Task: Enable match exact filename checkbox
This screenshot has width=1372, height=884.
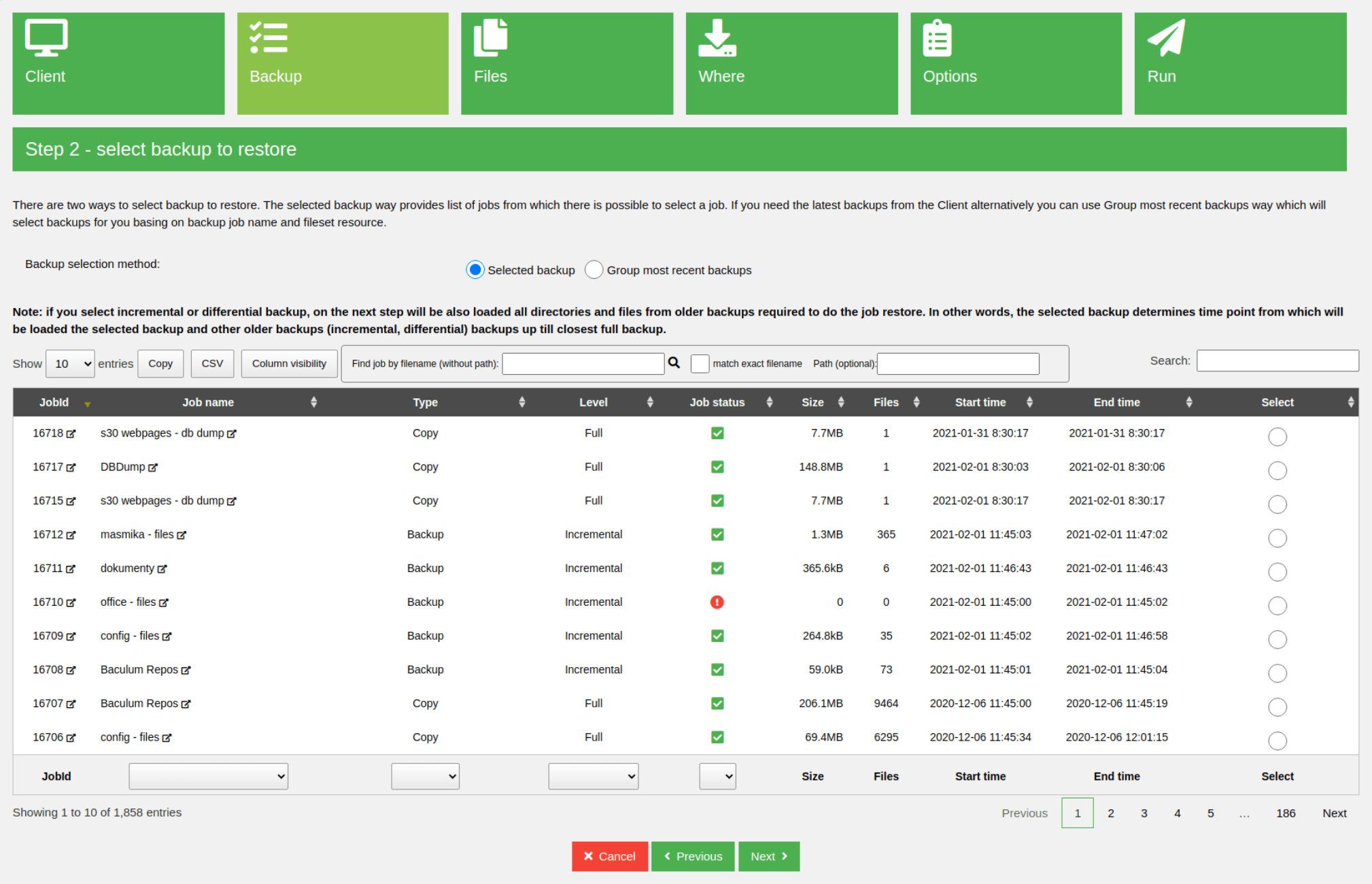Action: pyautogui.click(x=700, y=363)
